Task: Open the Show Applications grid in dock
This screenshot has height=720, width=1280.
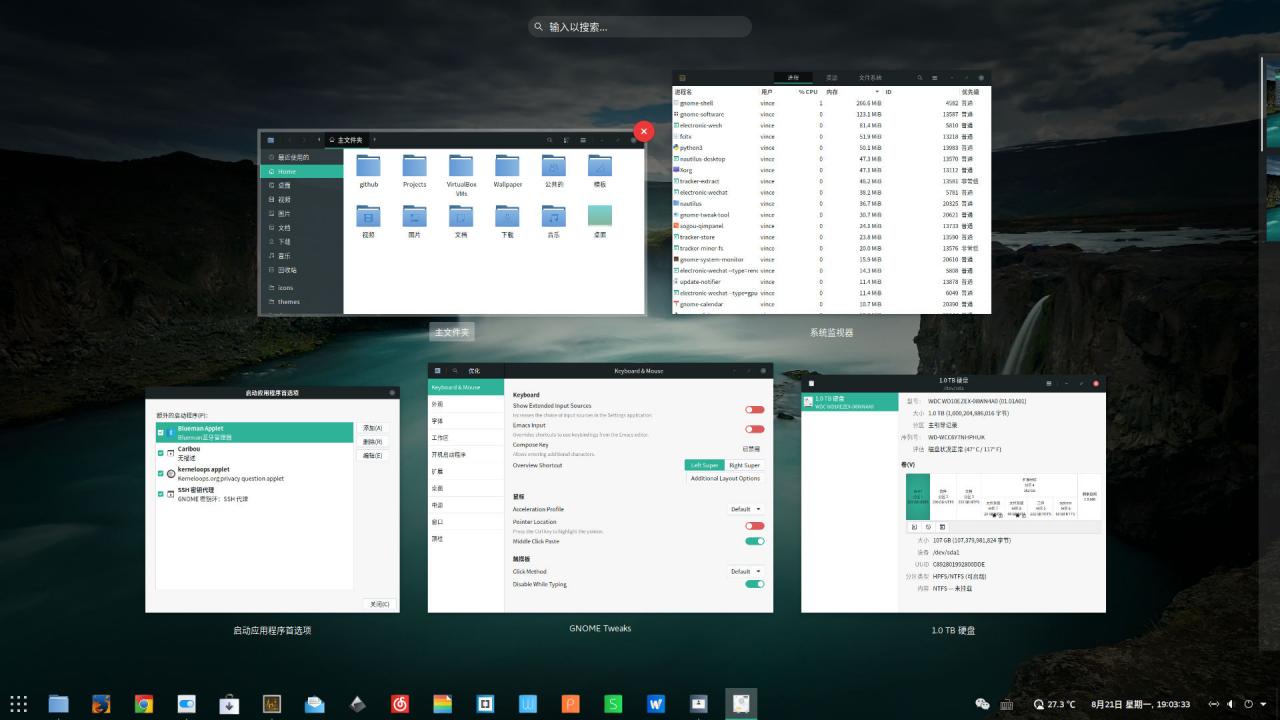Action: click(x=18, y=704)
